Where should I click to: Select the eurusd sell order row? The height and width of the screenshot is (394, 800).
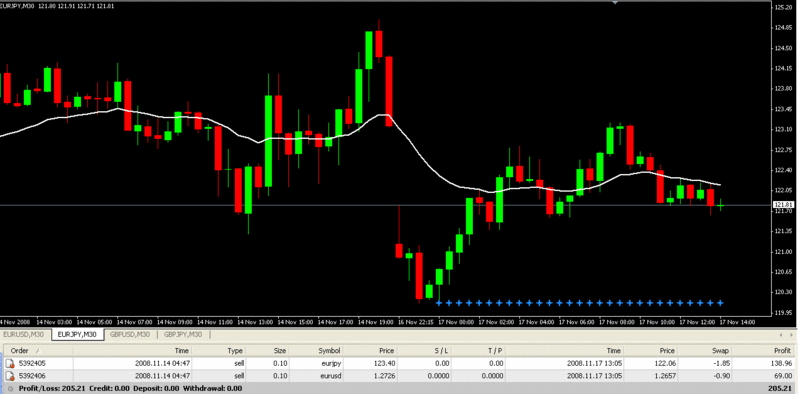pos(400,376)
